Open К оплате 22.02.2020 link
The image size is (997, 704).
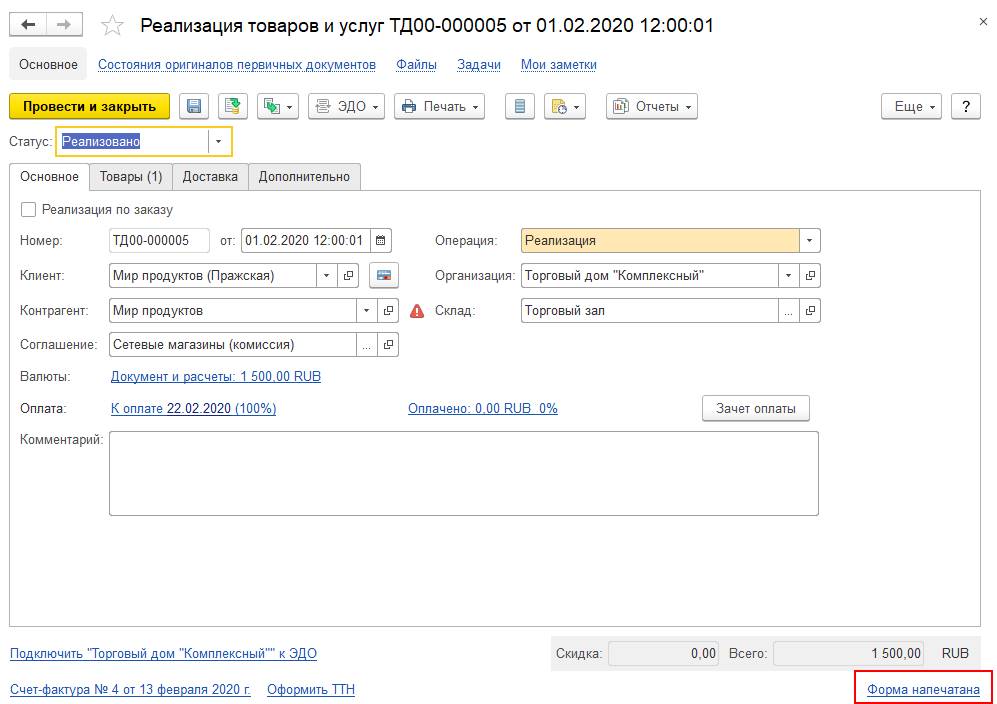[193, 408]
